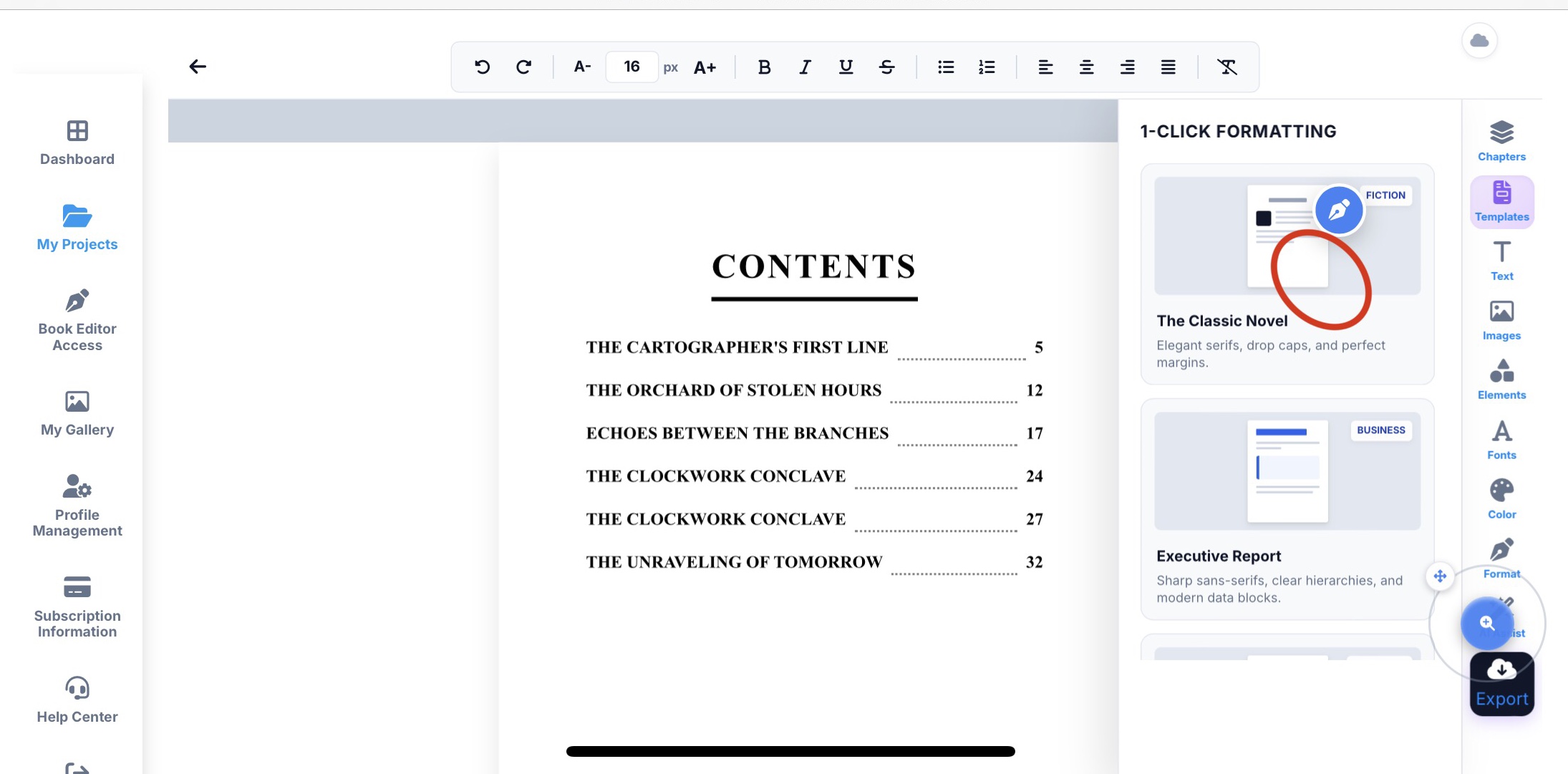This screenshot has width=1568, height=774.
Task: Click the FICTION tag
Action: click(1385, 195)
